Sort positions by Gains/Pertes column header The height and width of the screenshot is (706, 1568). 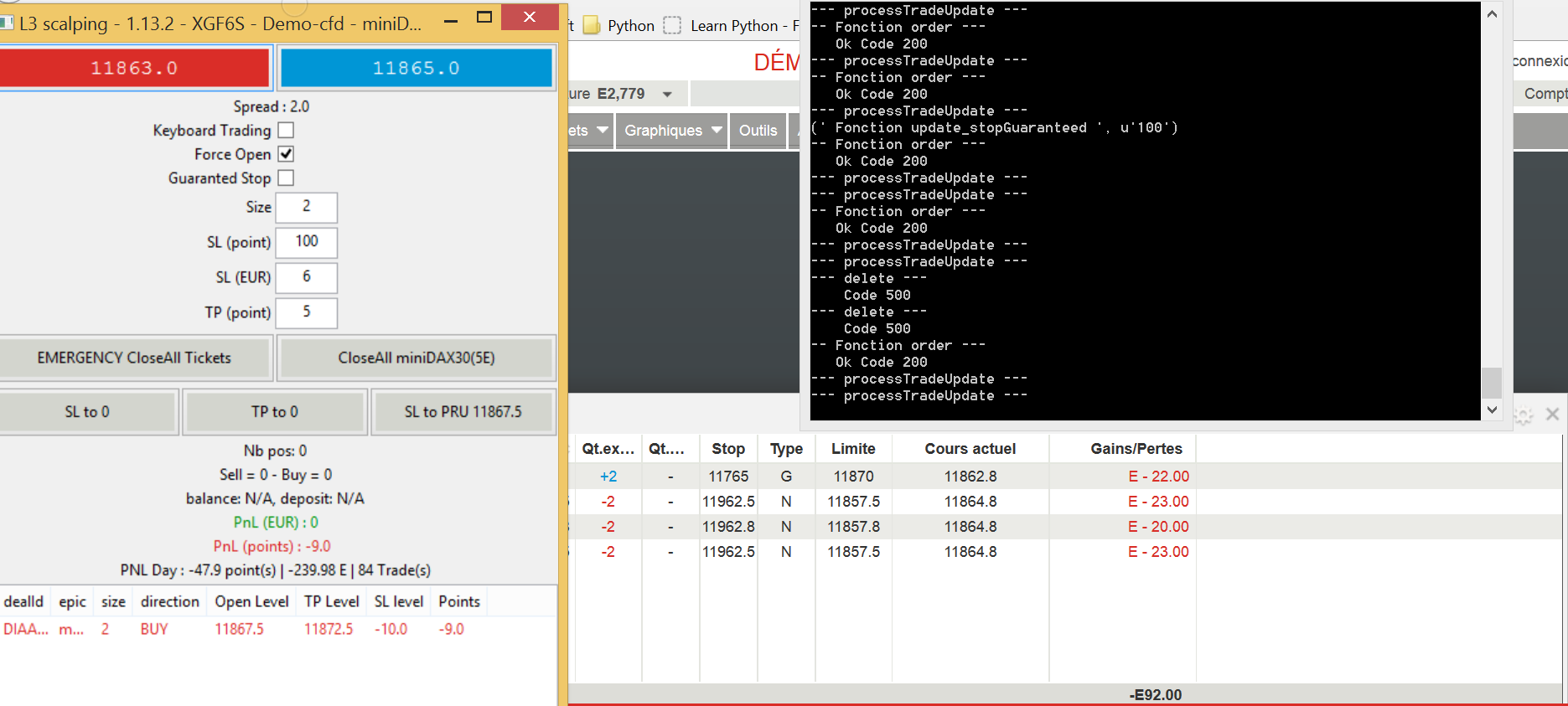point(1136,449)
